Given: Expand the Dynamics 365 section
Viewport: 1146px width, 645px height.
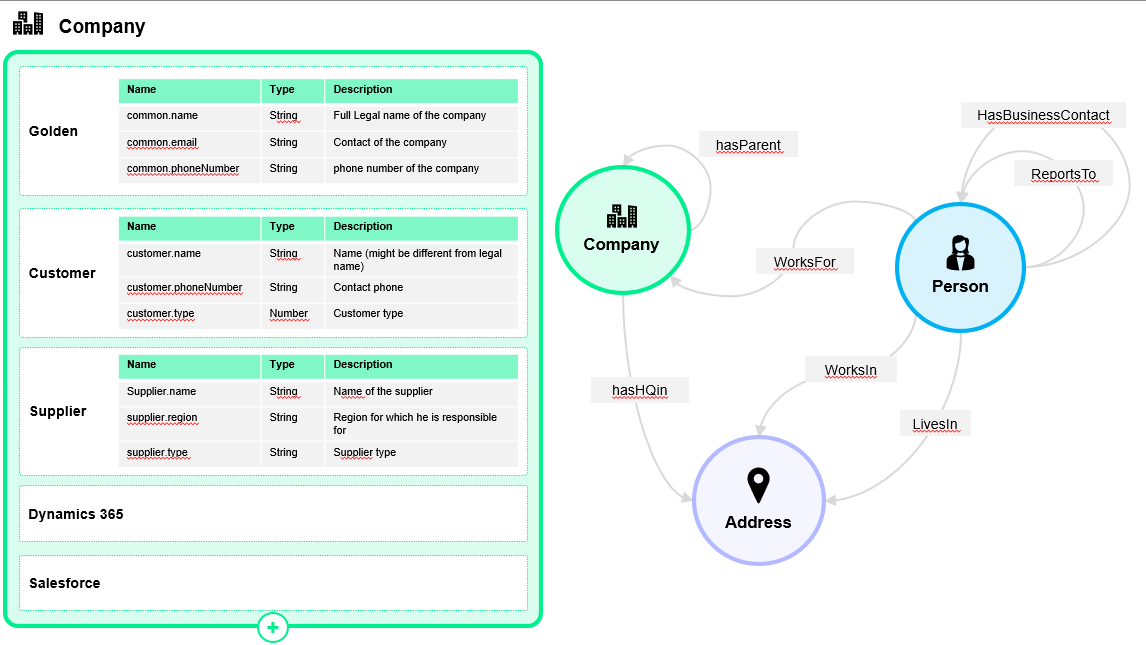Looking at the screenshot, I should [x=76, y=514].
